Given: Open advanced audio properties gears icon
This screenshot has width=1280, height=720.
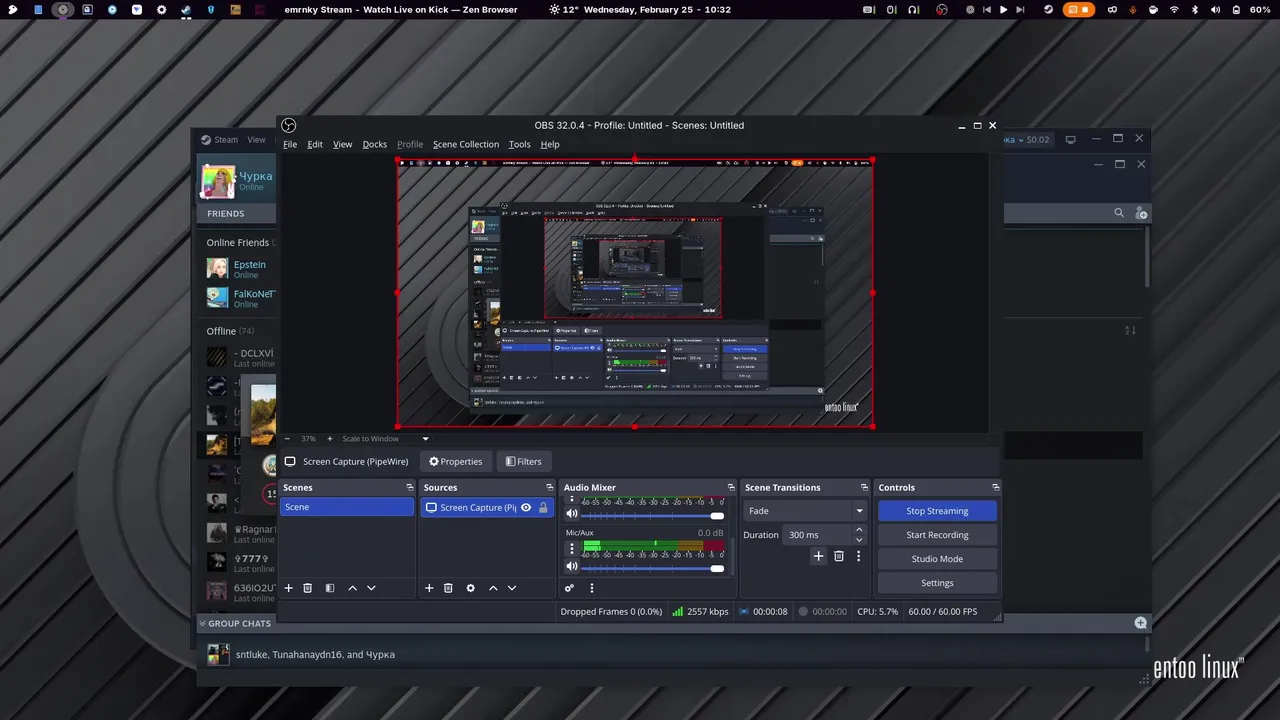Looking at the screenshot, I should pos(569,588).
